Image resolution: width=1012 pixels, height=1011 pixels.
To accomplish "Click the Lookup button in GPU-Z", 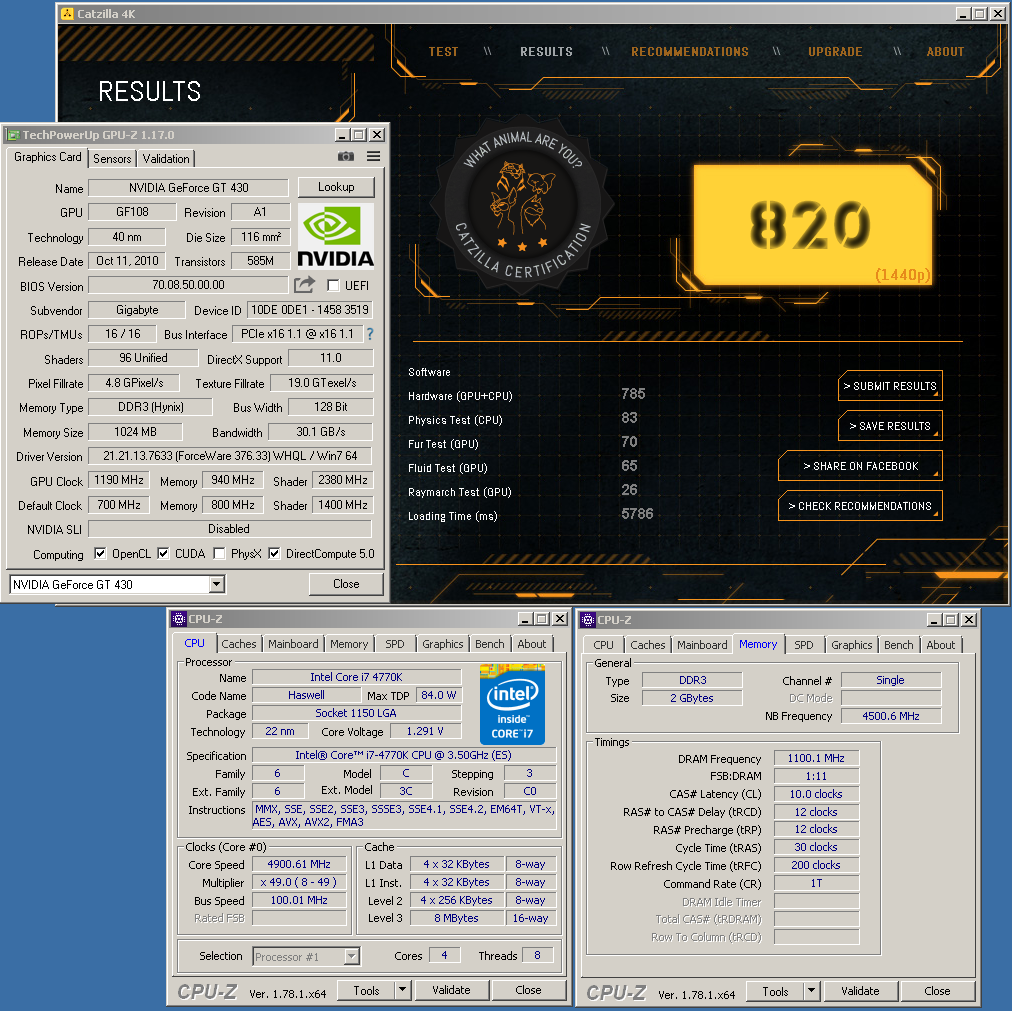I will pyautogui.click(x=336, y=187).
